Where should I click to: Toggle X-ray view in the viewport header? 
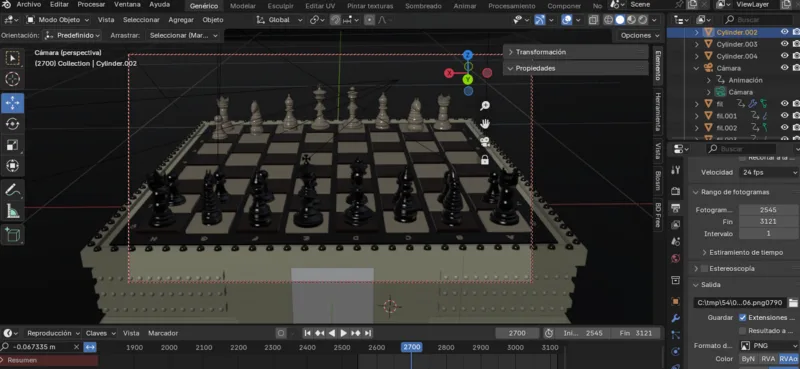[593, 20]
